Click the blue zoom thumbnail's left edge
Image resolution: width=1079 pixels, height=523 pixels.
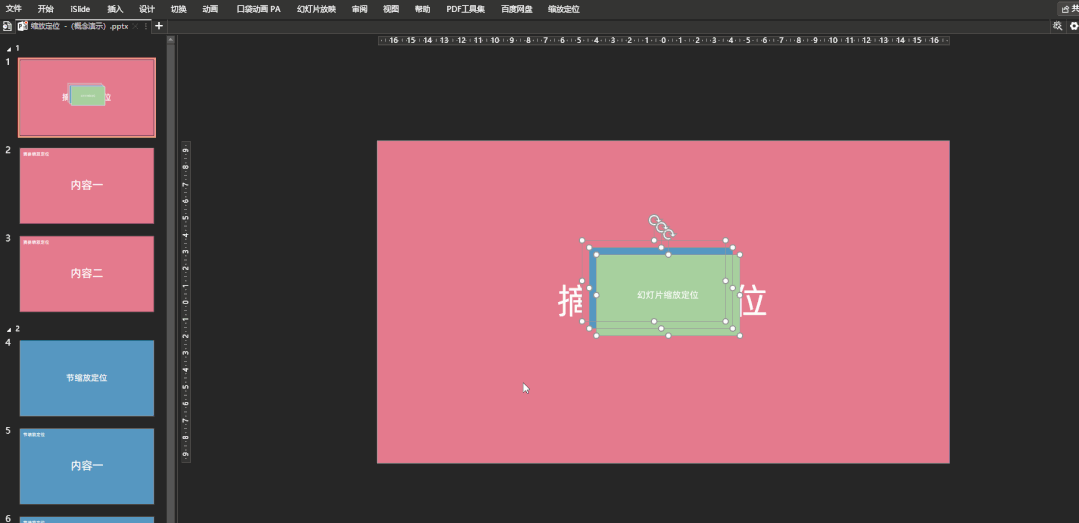(592, 289)
